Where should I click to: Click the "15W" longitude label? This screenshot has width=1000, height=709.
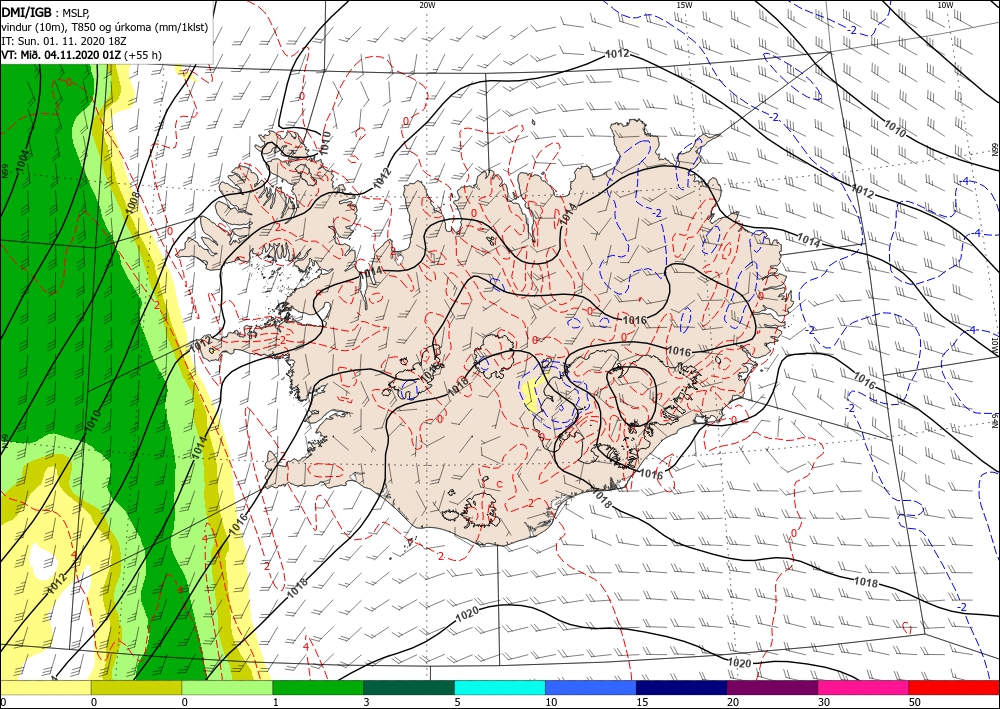tap(684, 5)
